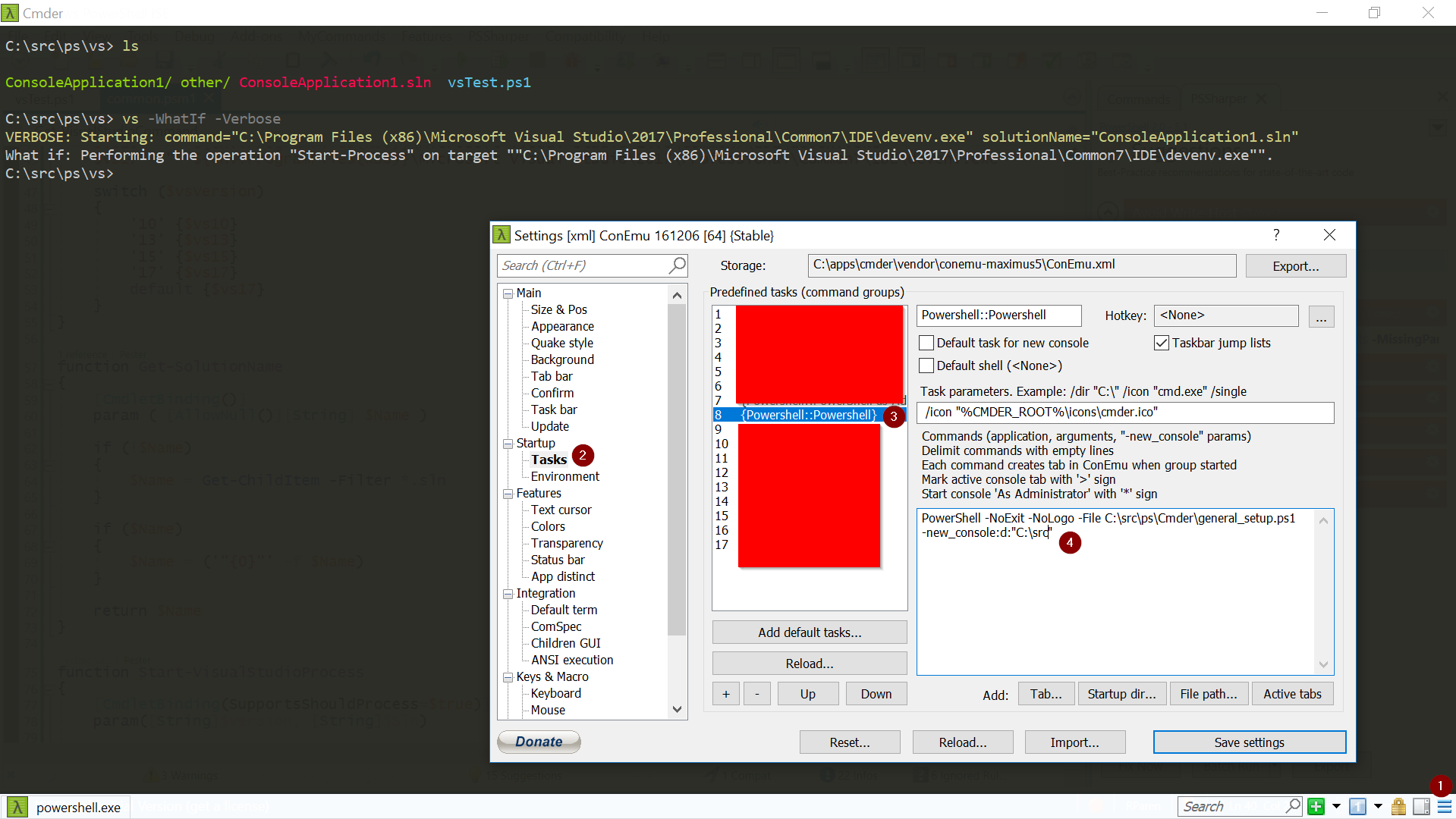Open the Size & Pos settings page
The height and width of the screenshot is (819, 1456).
pyautogui.click(x=558, y=309)
